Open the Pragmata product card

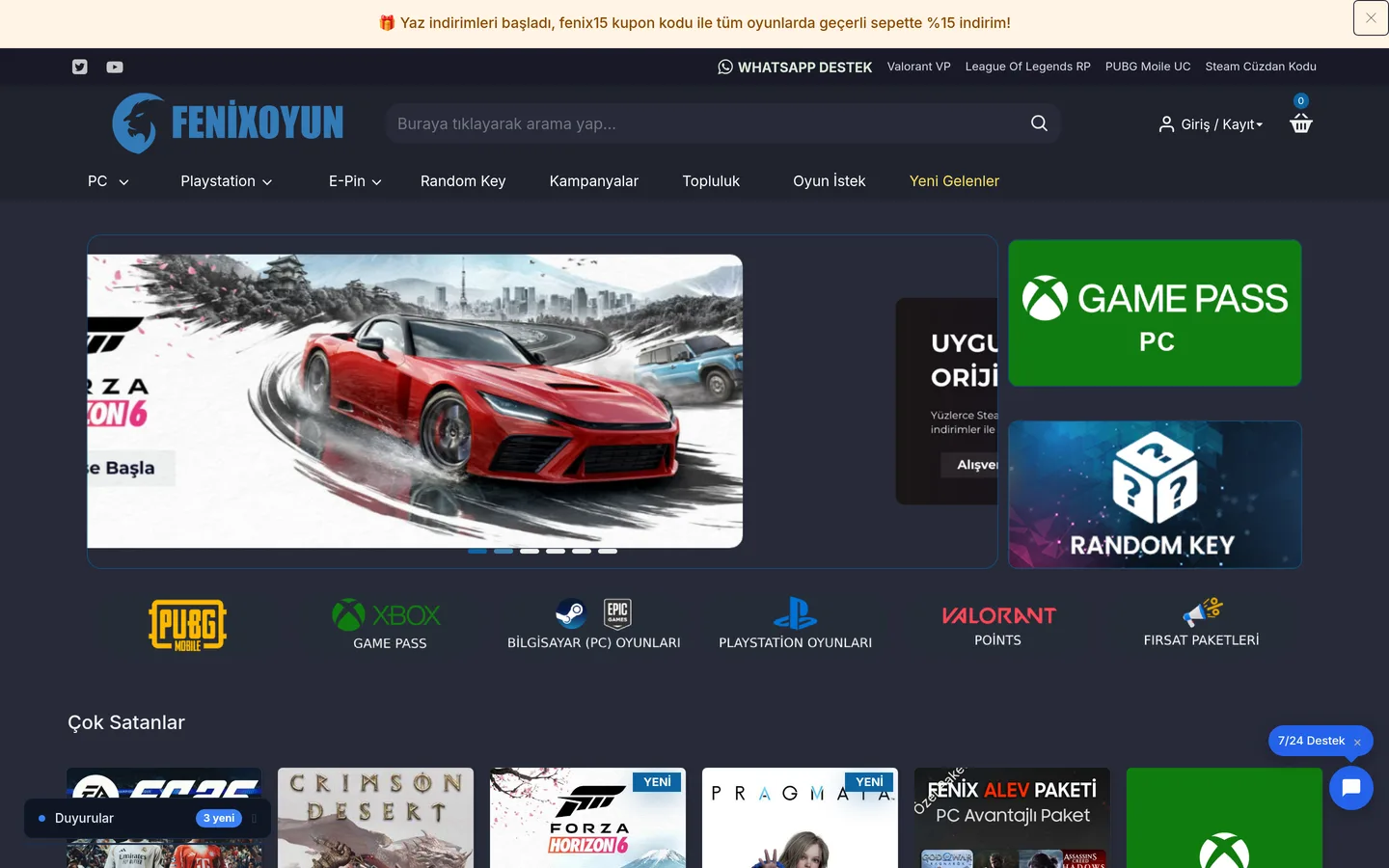(x=800, y=818)
